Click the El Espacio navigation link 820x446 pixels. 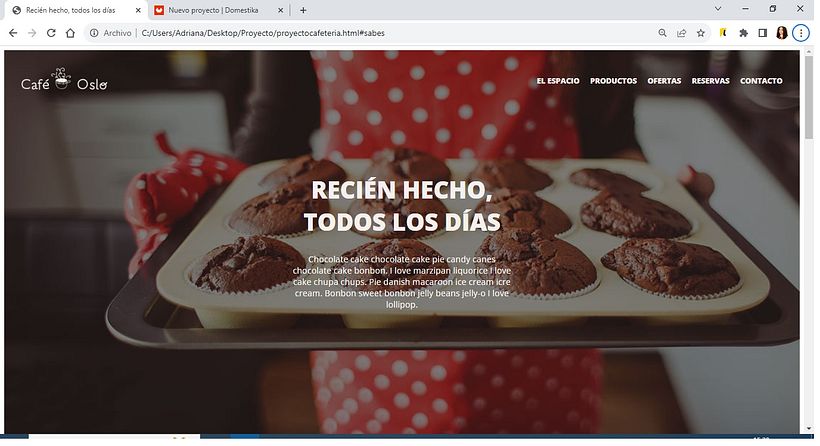click(x=557, y=81)
